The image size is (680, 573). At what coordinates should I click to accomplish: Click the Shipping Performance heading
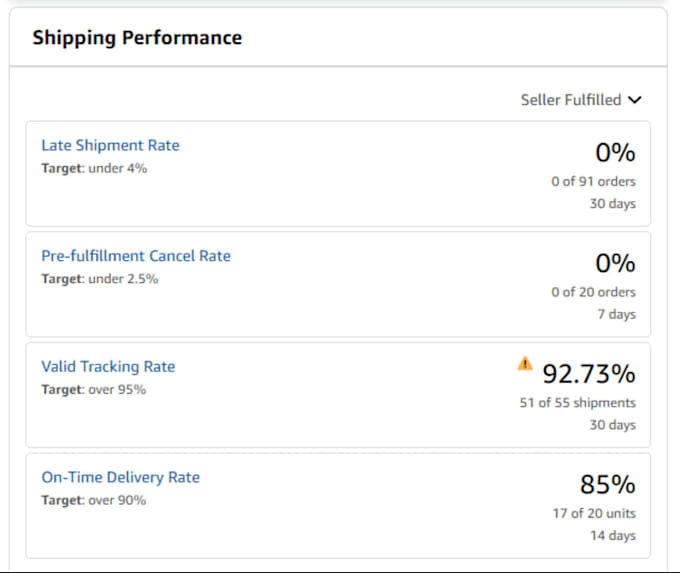(x=137, y=38)
